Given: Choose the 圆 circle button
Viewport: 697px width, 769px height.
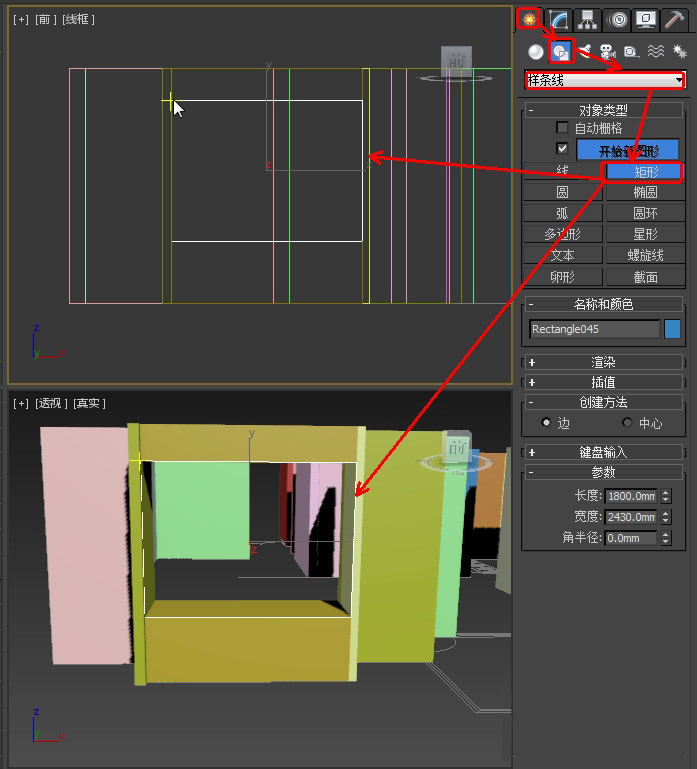Looking at the screenshot, I should click(563, 192).
